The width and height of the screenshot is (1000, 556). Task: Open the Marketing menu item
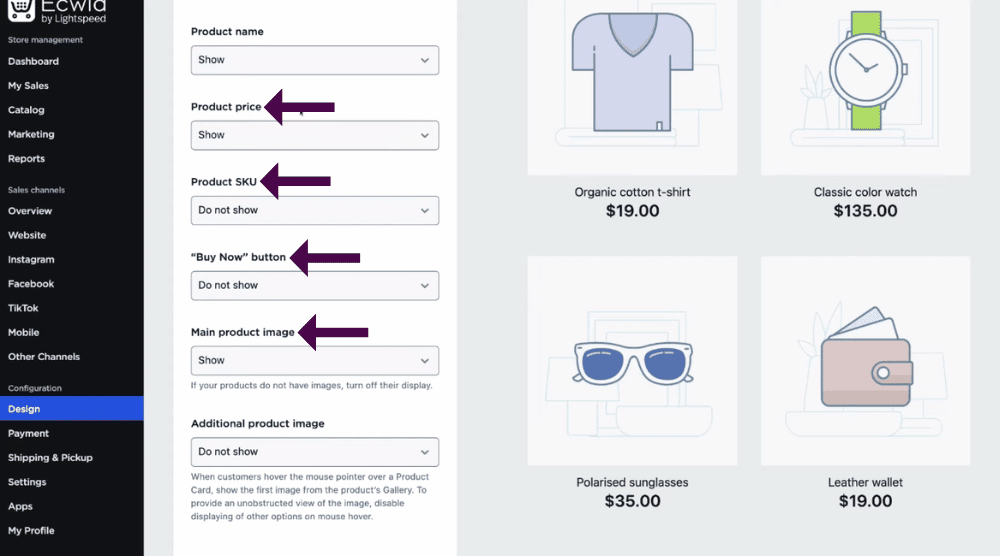pyautogui.click(x=31, y=134)
